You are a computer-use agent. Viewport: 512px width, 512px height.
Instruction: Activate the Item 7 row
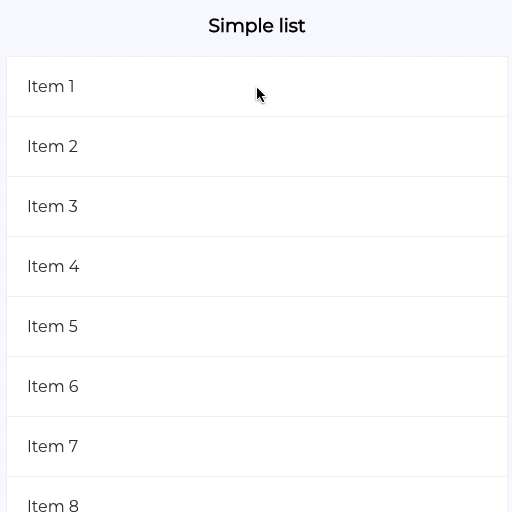point(257,447)
